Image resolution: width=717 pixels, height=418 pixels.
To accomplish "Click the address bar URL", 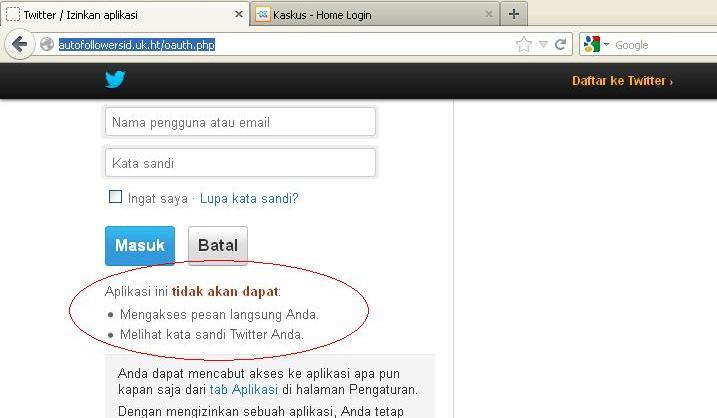I will (137, 45).
